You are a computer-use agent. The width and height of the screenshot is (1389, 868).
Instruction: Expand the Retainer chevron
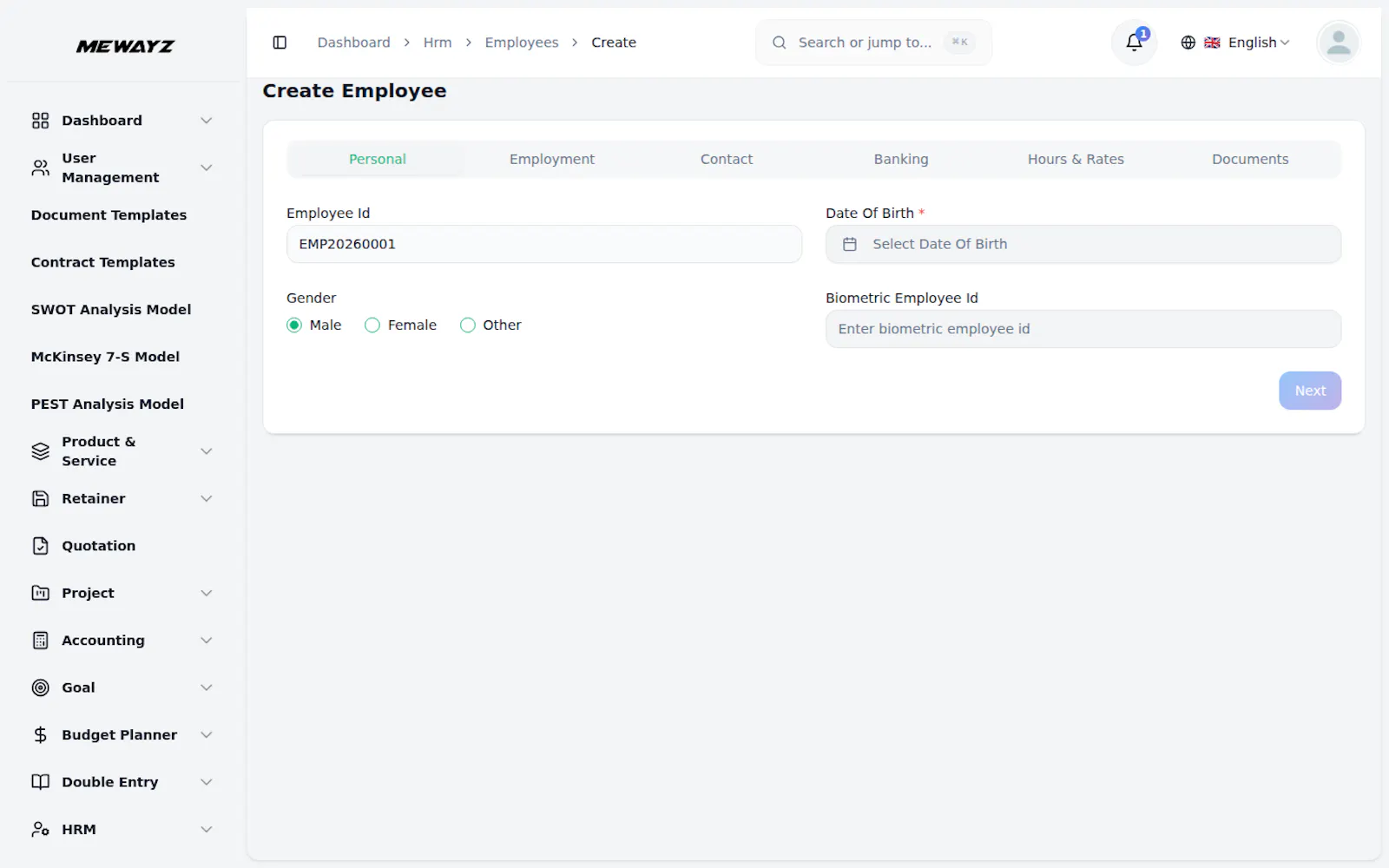pos(207,498)
